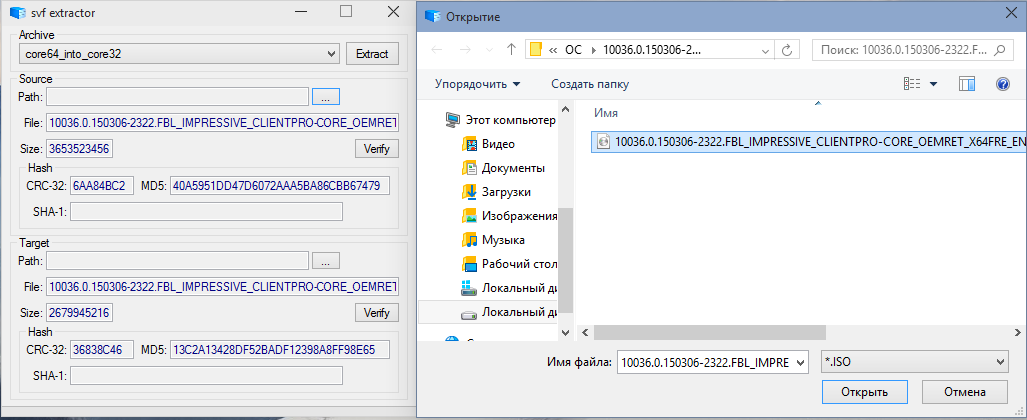The image size is (1027, 420).
Task: Open the *.ISO file type dropdown
Action: (914, 362)
